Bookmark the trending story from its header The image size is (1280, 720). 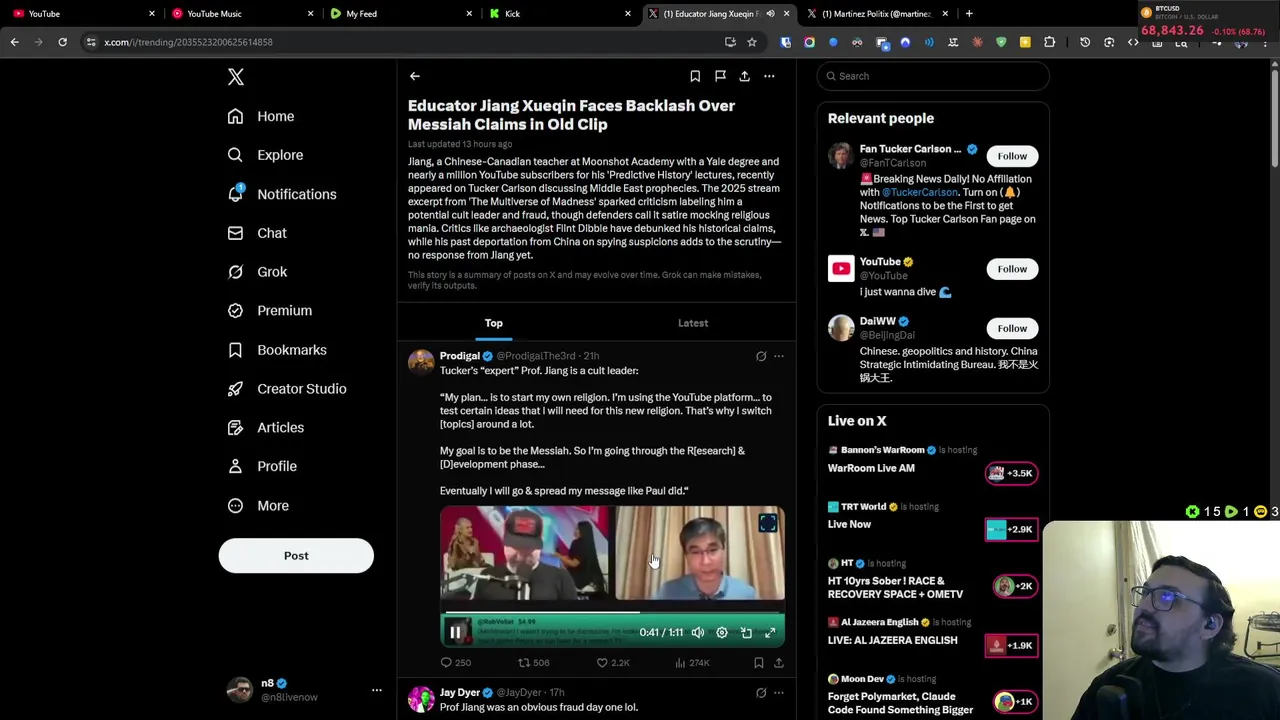pos(695,76)
